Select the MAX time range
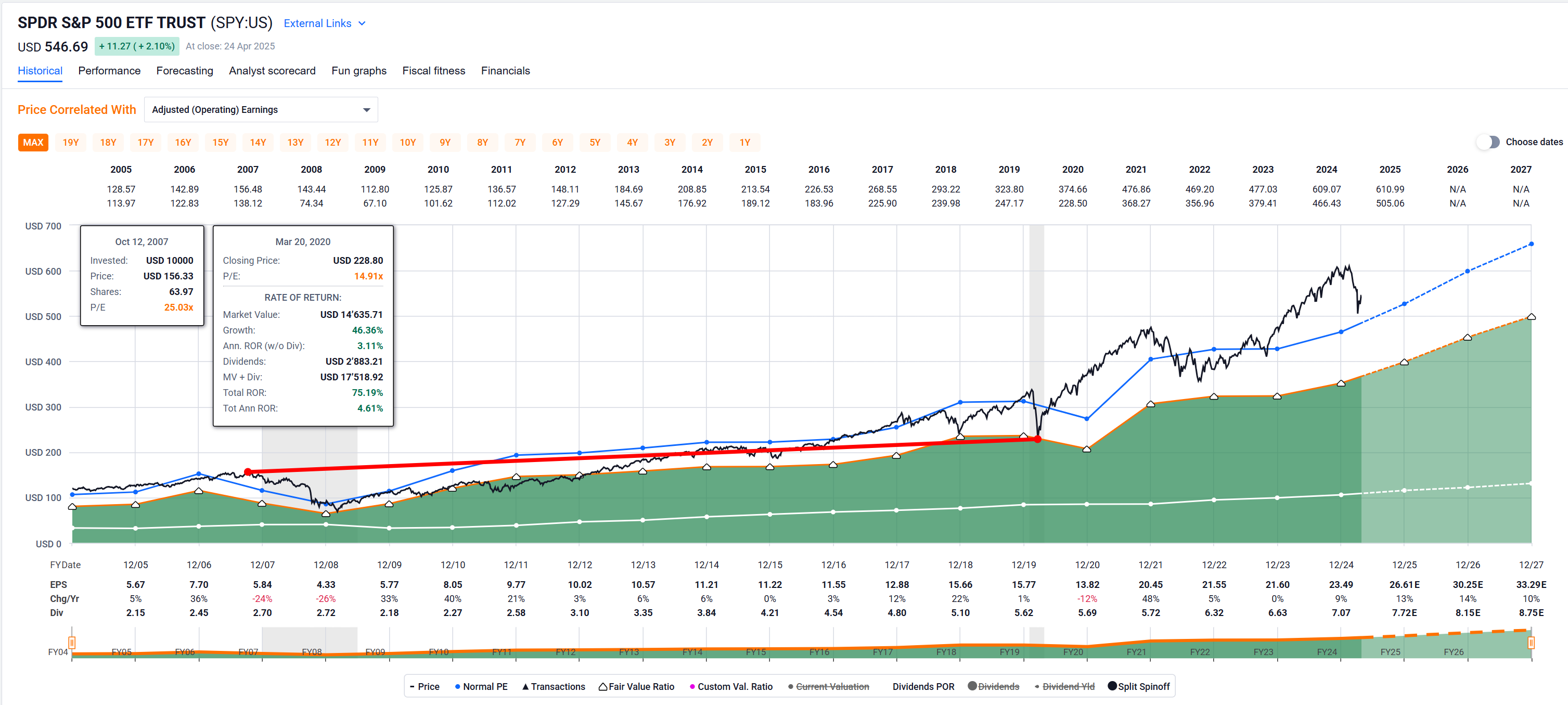Image resolution: width=1568 pixels, height=705 pixels. click(33, 143)
